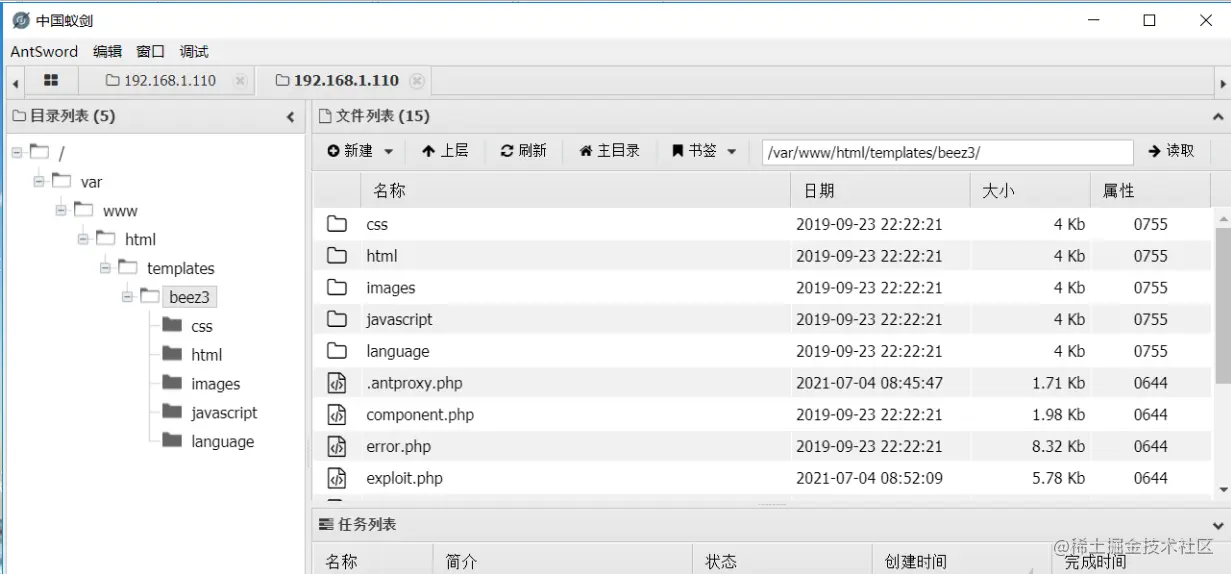Collapse the directory list panel
The image size is (1231, 574).
[291, 117]
